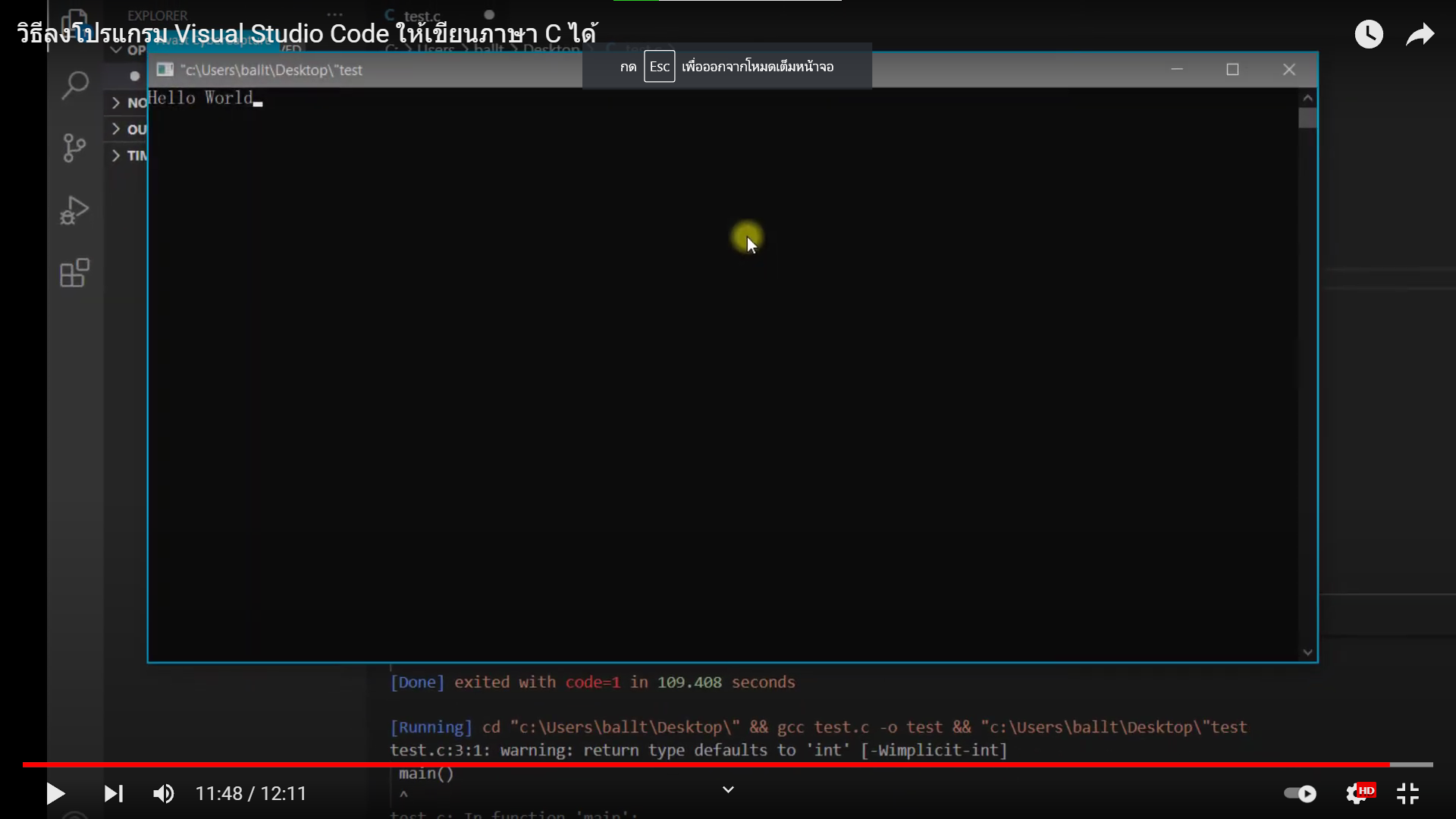Click the Esc key hint in overlay
1456x819 pixels.
(x=659, y=67)
